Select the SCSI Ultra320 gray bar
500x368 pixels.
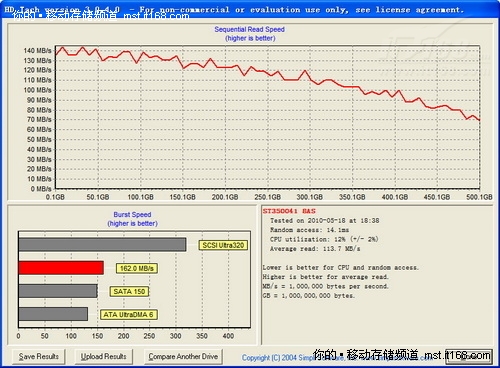pos(102,245)
